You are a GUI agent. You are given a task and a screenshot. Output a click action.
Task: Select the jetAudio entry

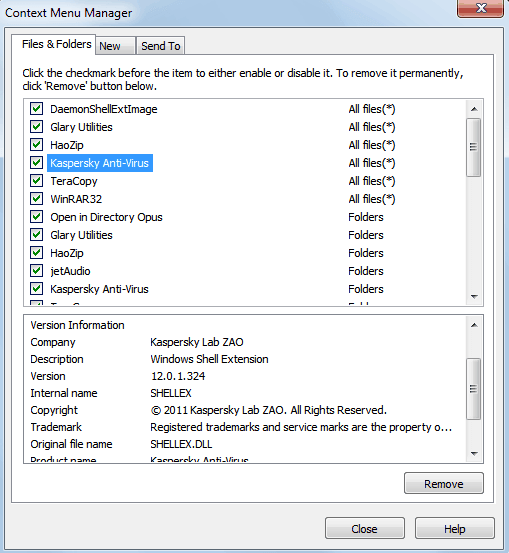[70, 271]
